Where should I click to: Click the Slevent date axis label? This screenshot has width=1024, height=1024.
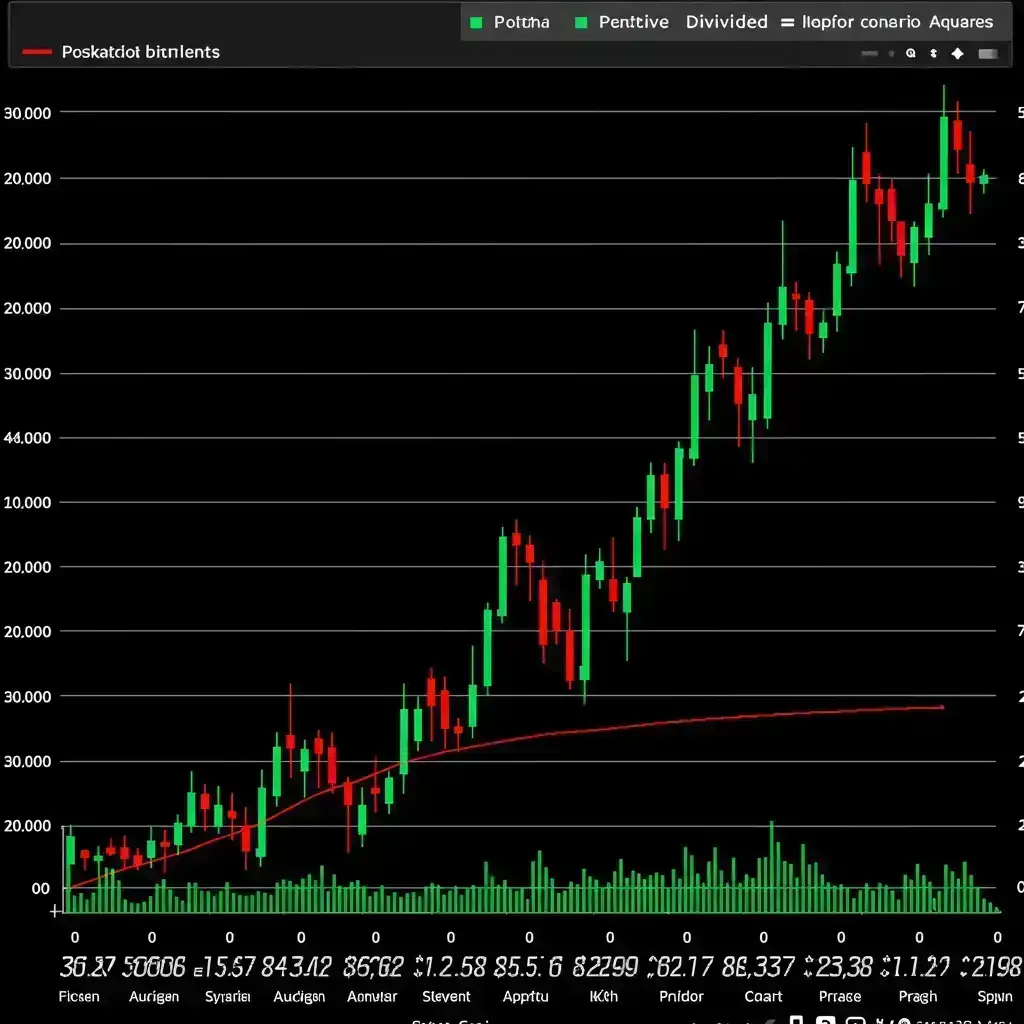[446, 997]
